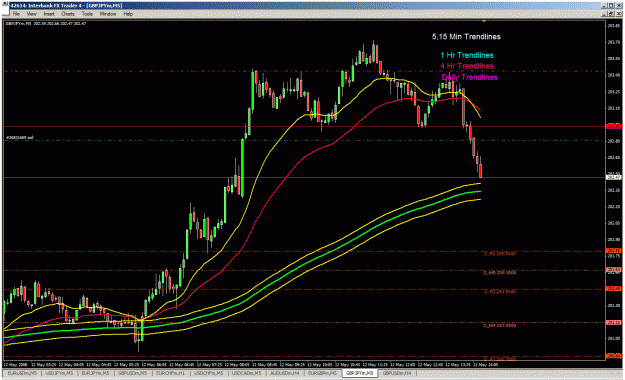Click the current price marker 202.47
The image size is (625, 380).
613,177
